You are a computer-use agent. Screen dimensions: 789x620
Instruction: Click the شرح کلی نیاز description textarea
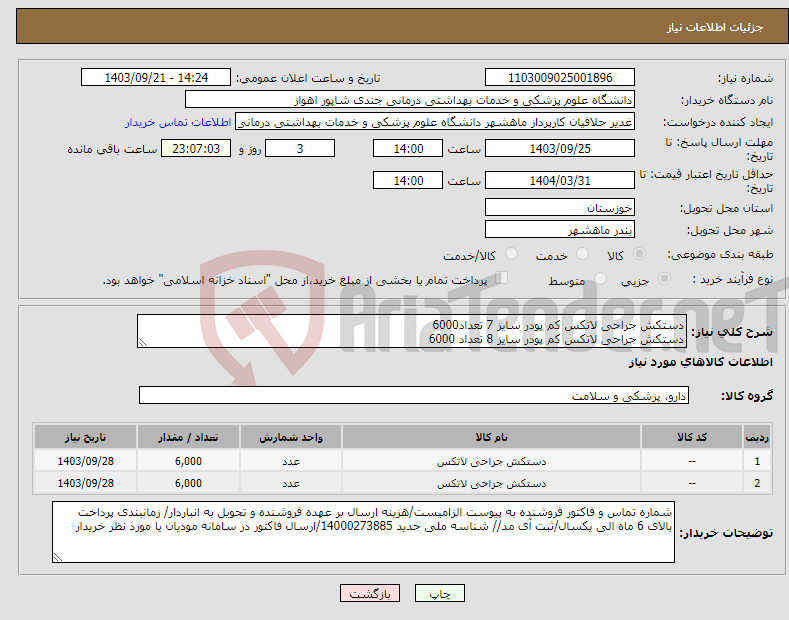tap(412, 331)
